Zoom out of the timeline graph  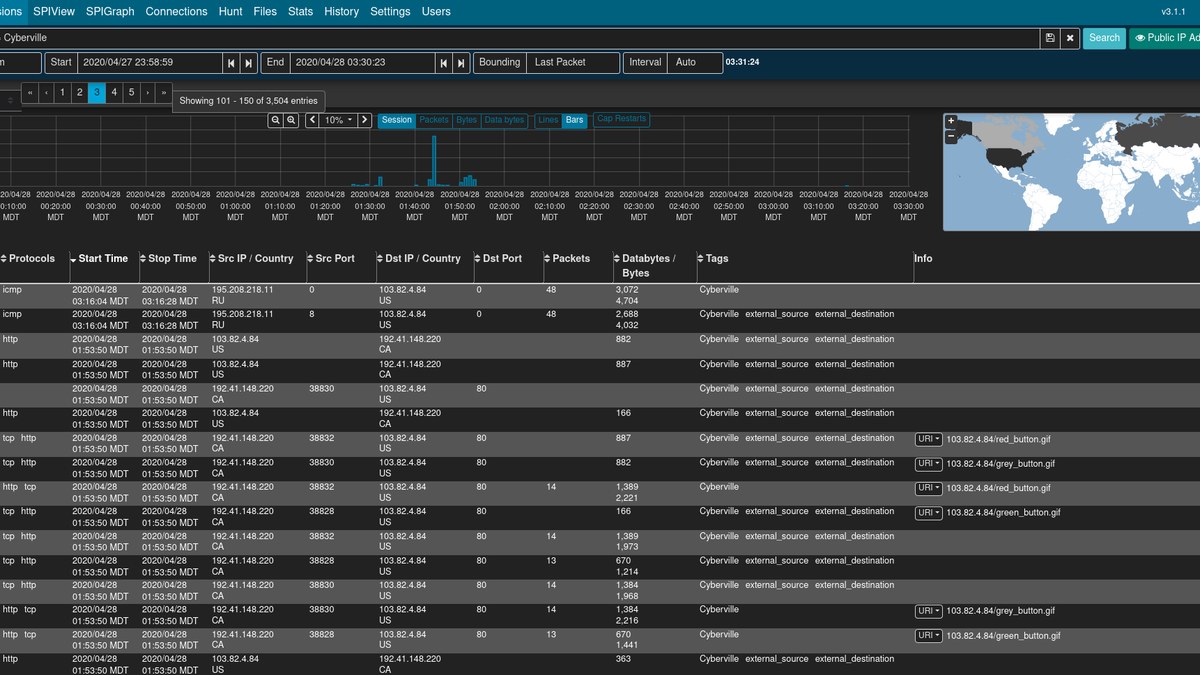(275, 120)
